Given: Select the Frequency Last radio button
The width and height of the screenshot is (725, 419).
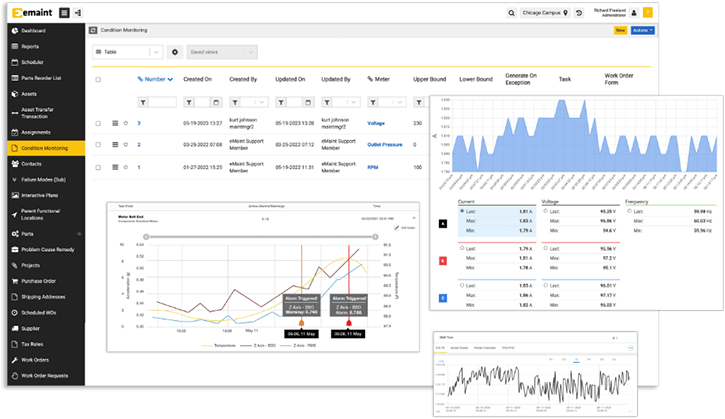Looking at the screenshot, I should (x=629, y=211).
